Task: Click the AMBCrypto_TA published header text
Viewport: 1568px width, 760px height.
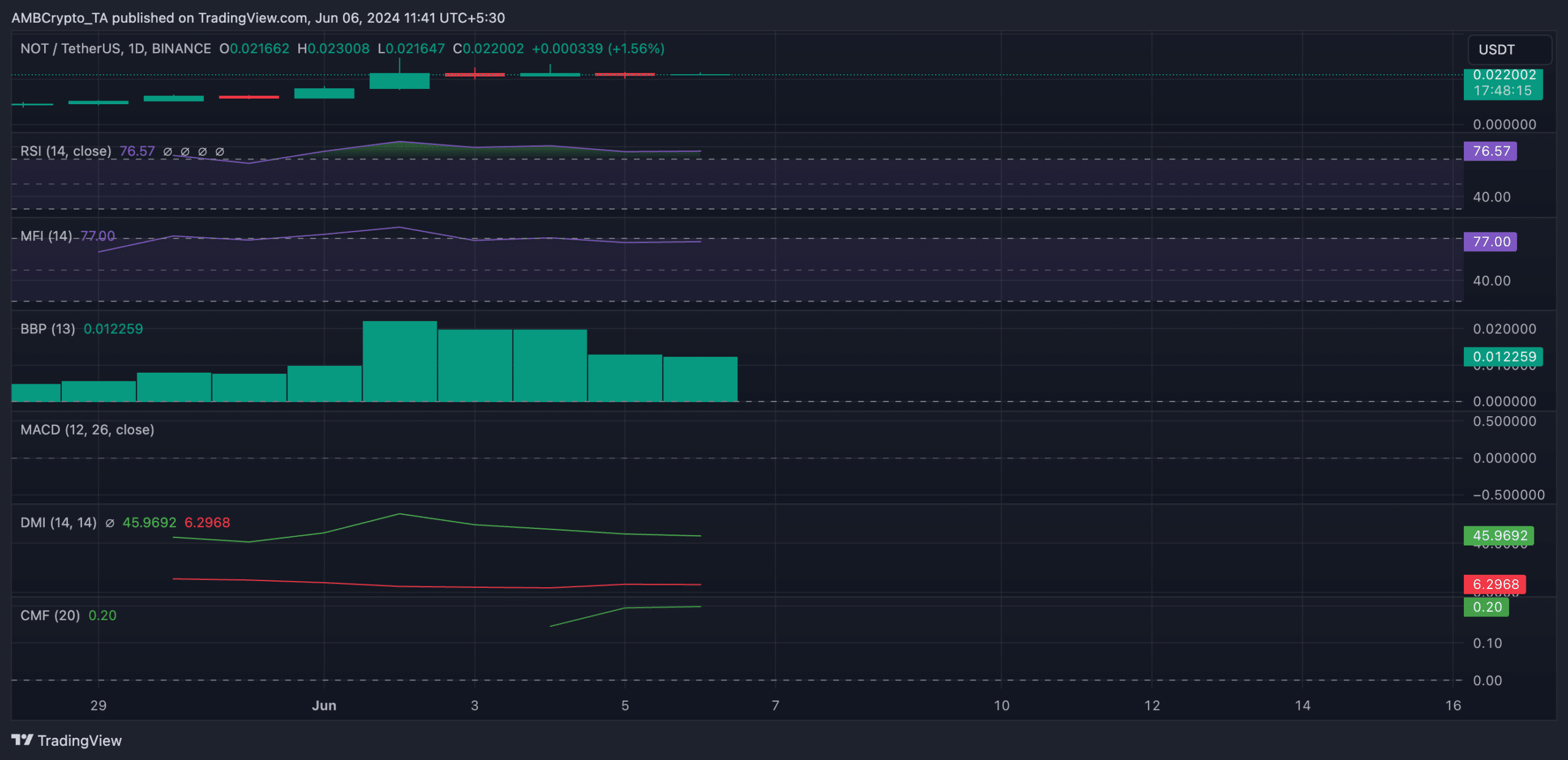Action: 258,18
